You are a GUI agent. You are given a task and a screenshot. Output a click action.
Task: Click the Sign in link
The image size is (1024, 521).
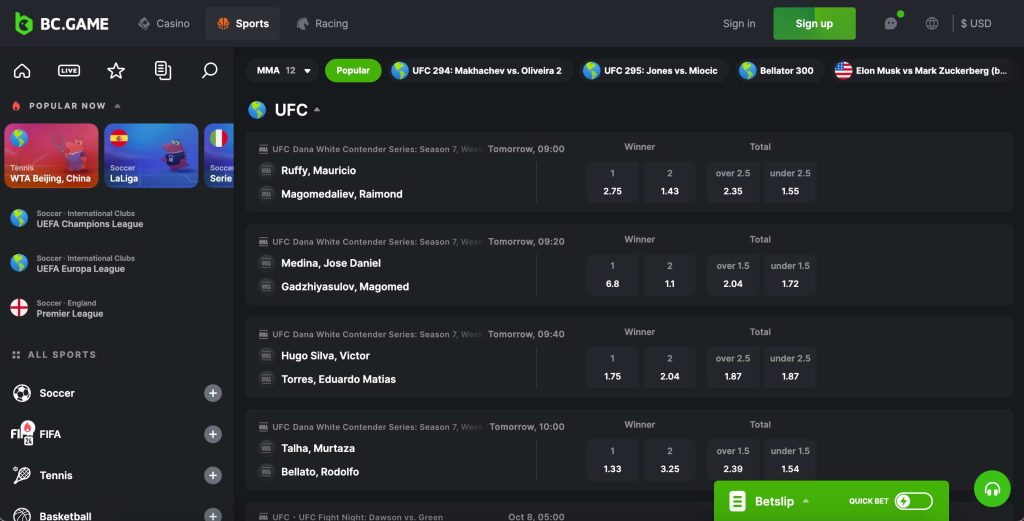(x=739, y=24)
